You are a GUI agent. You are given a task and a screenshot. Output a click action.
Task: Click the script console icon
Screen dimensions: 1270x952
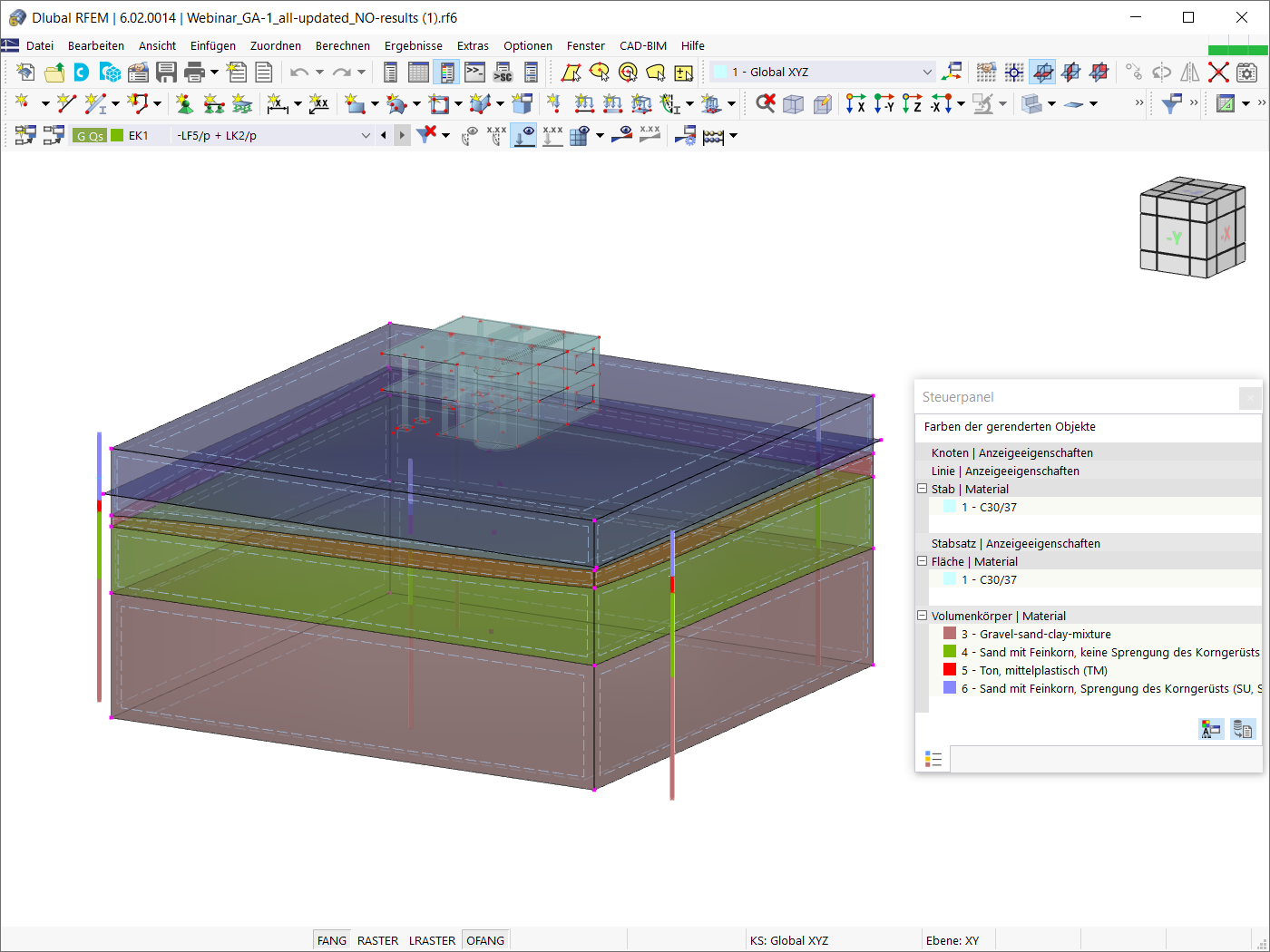(474, 73)
